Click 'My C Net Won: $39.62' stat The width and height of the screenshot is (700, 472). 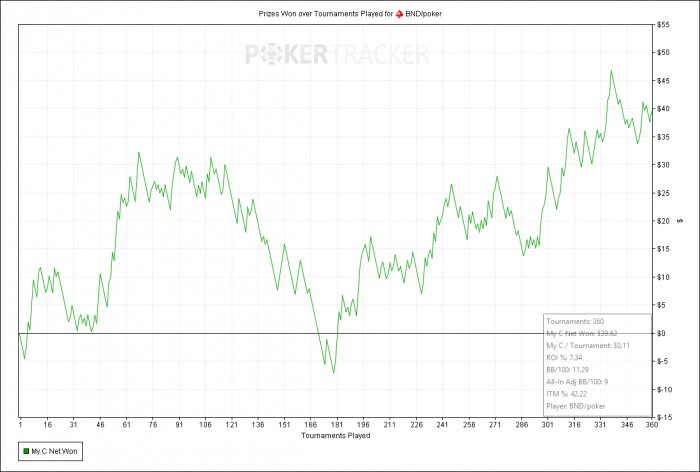[x=582, y=334]
